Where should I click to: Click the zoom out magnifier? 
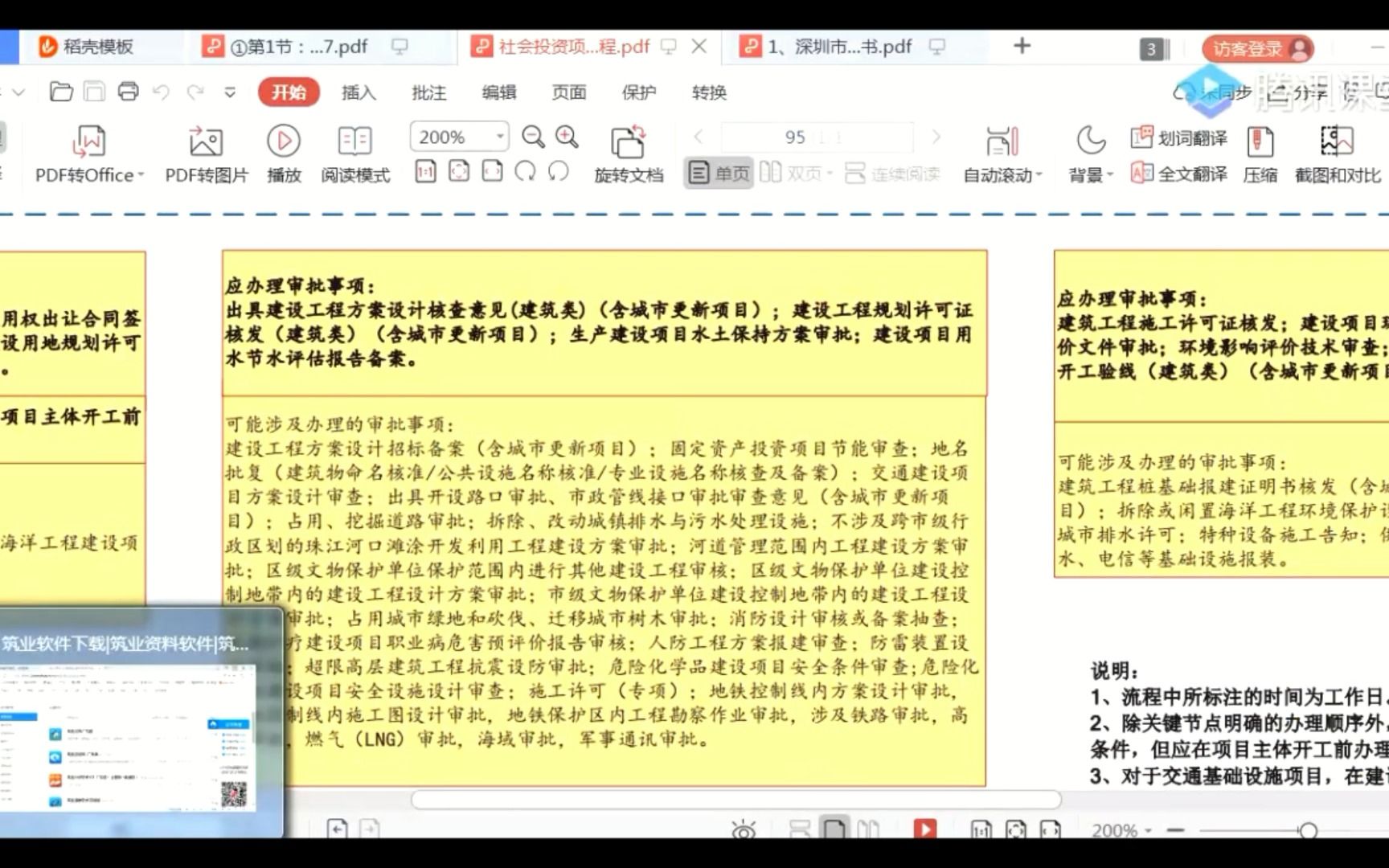click(x=533, y=137)
